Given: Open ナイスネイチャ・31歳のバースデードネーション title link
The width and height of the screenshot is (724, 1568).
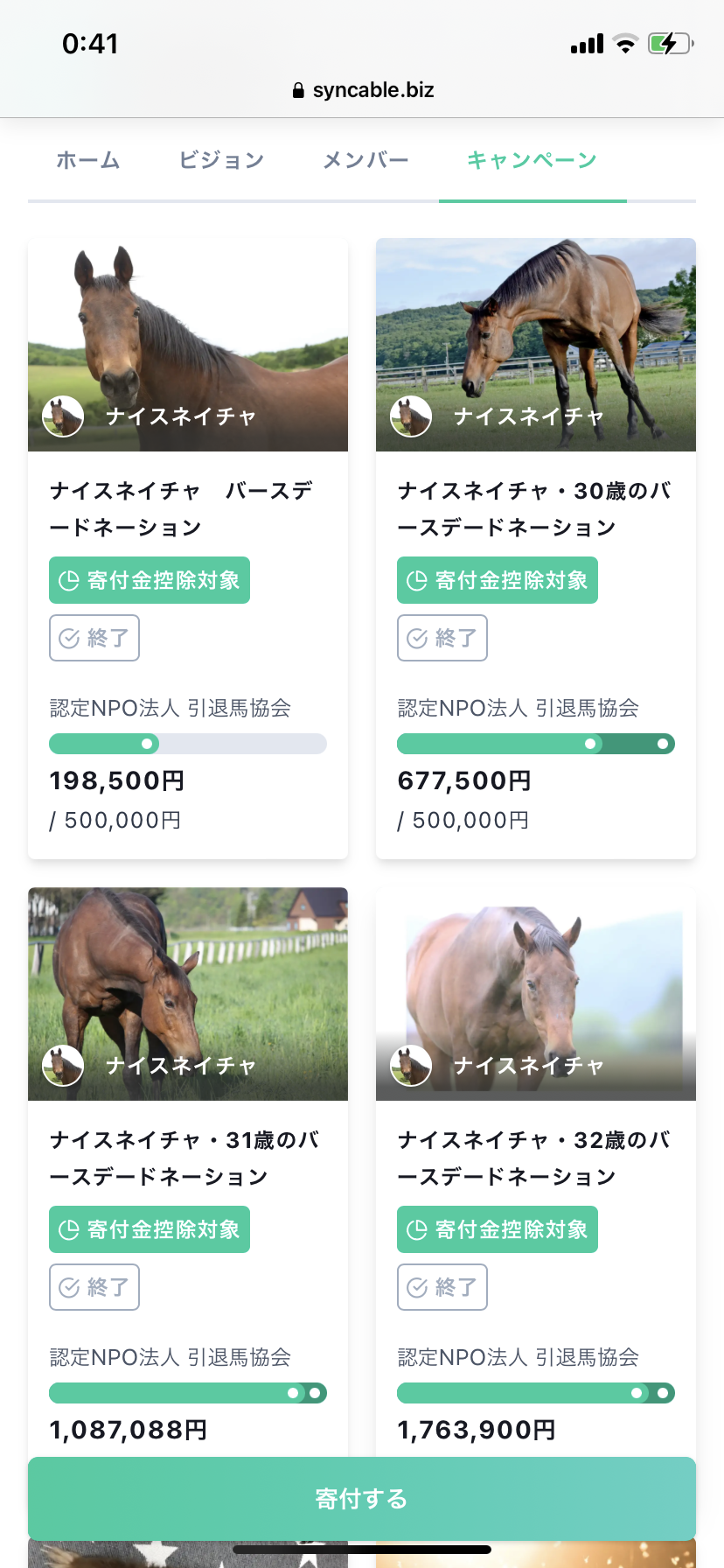Looking at the screenshot, I should tap(184, 1158).
